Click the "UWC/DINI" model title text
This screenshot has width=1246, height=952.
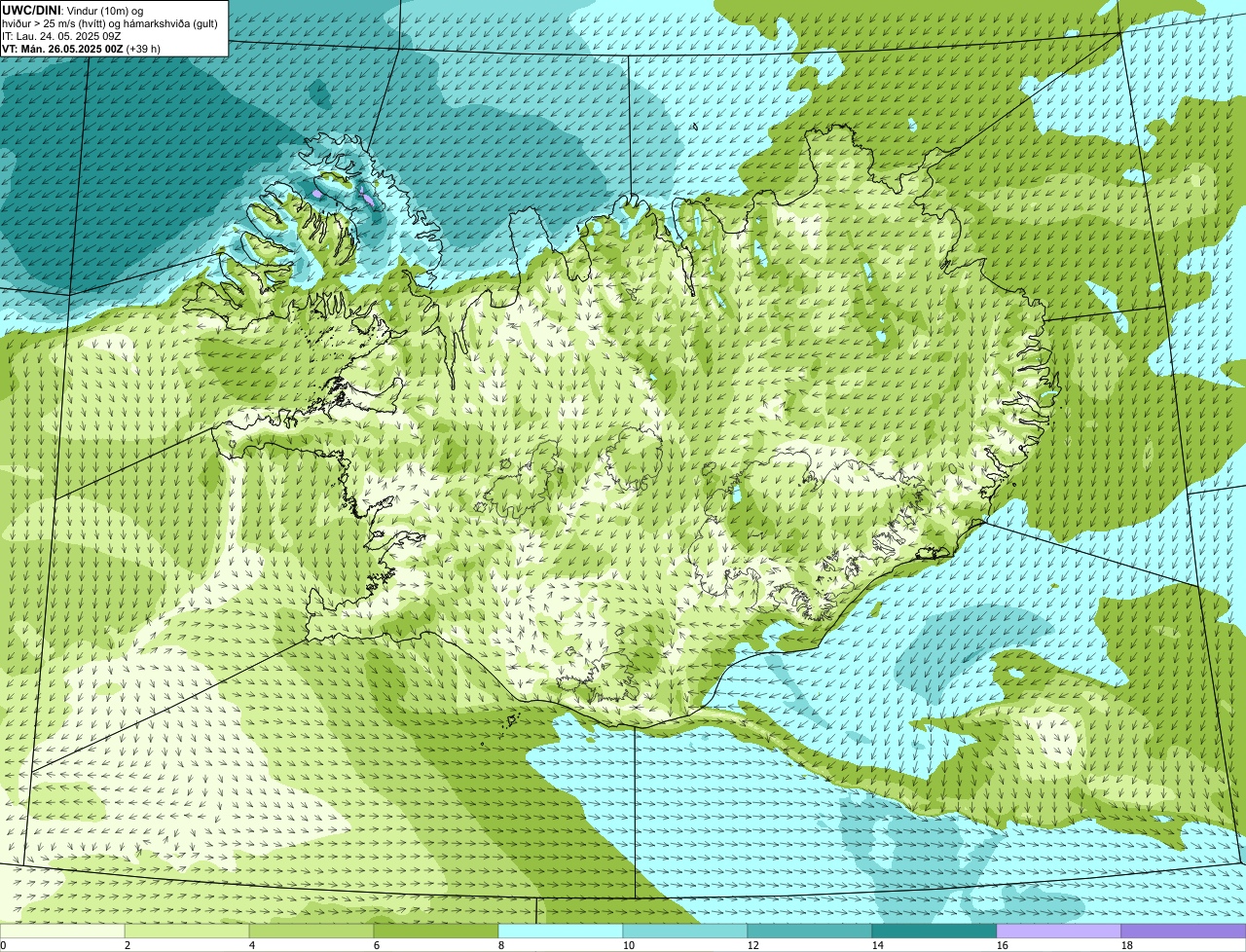[x=32, y=10]
